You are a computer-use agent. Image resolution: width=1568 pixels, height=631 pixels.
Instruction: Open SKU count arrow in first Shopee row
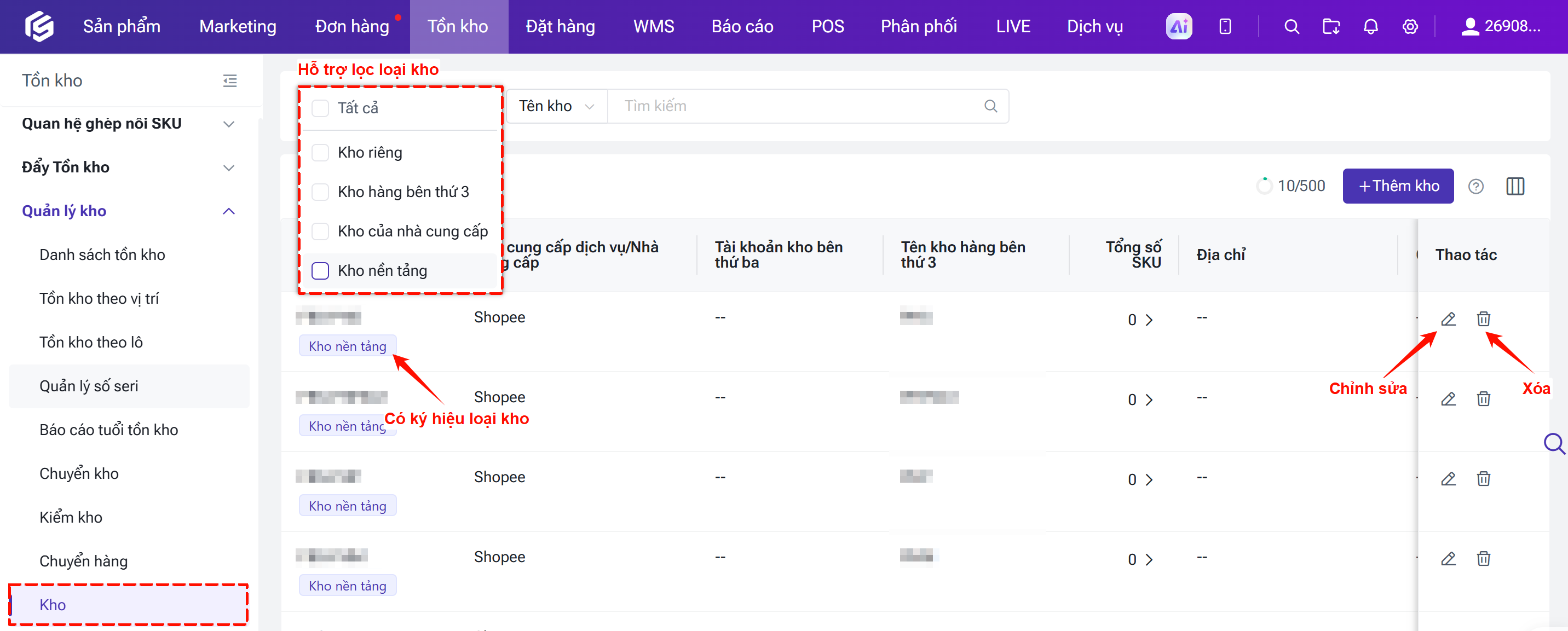(1149, 320)
